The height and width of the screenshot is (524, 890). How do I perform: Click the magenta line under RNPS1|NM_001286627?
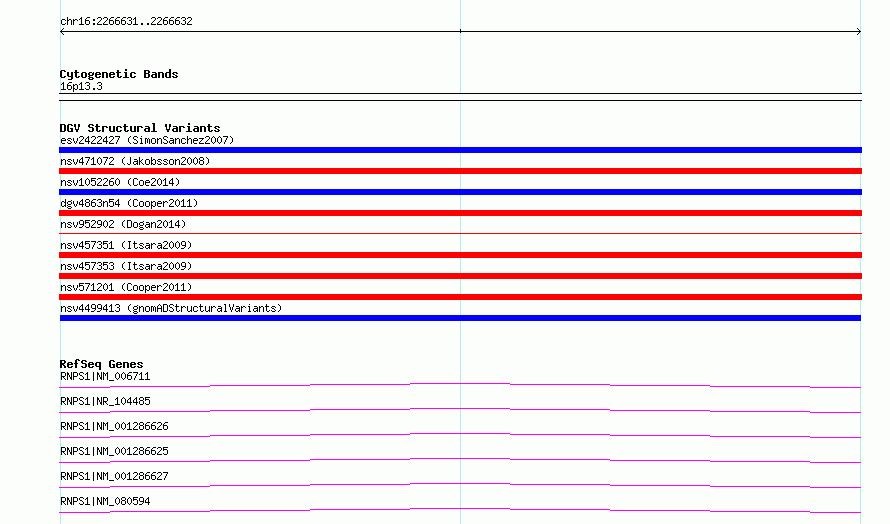460,485
